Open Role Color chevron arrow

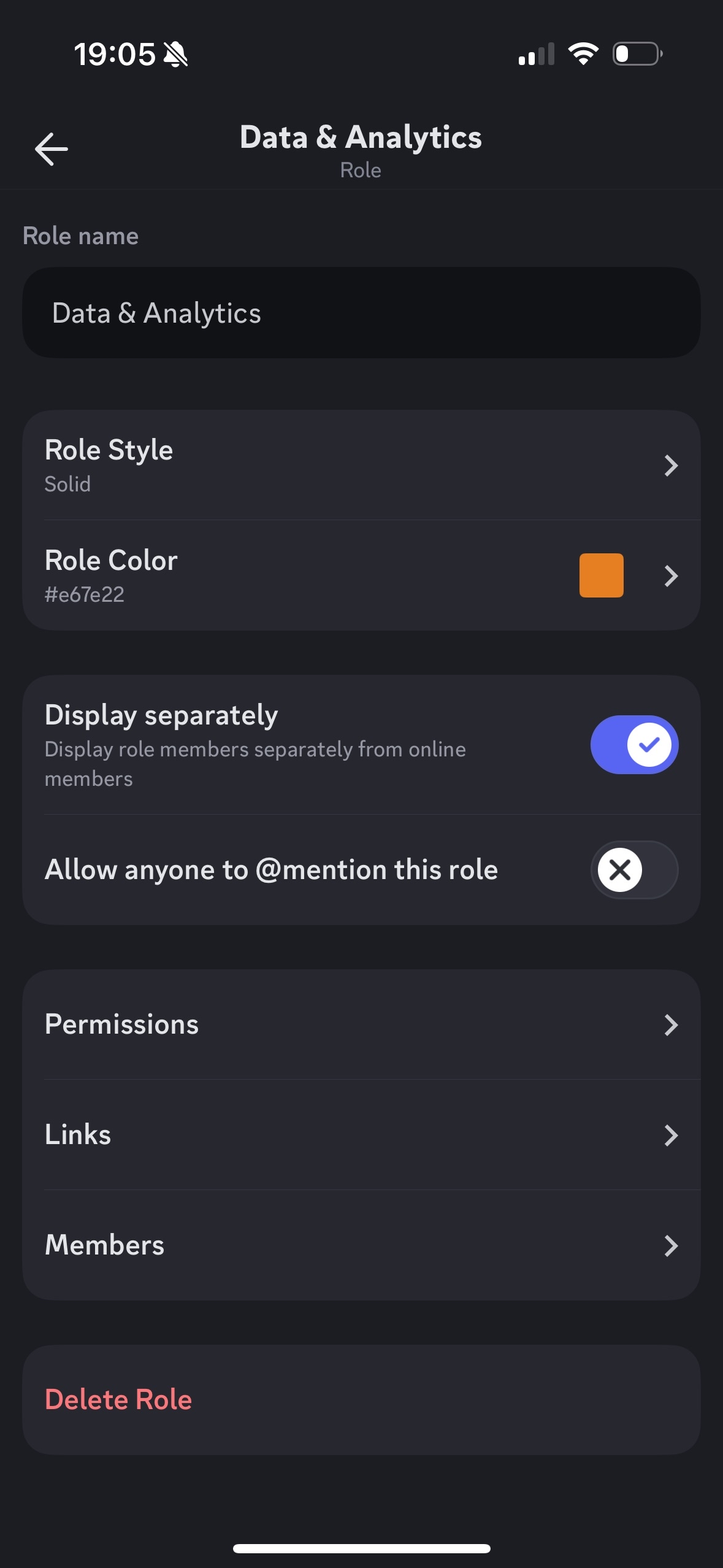[671, 576]
